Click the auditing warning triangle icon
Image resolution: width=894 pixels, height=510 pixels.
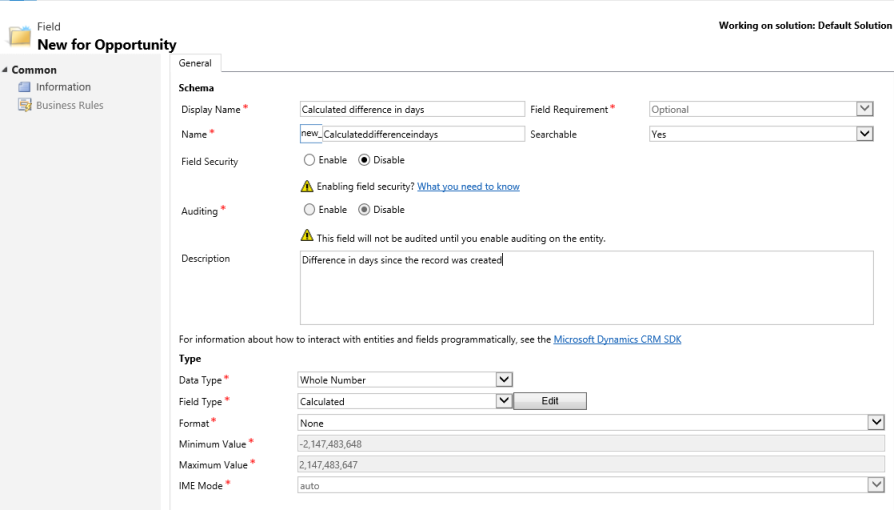(307, 235)
